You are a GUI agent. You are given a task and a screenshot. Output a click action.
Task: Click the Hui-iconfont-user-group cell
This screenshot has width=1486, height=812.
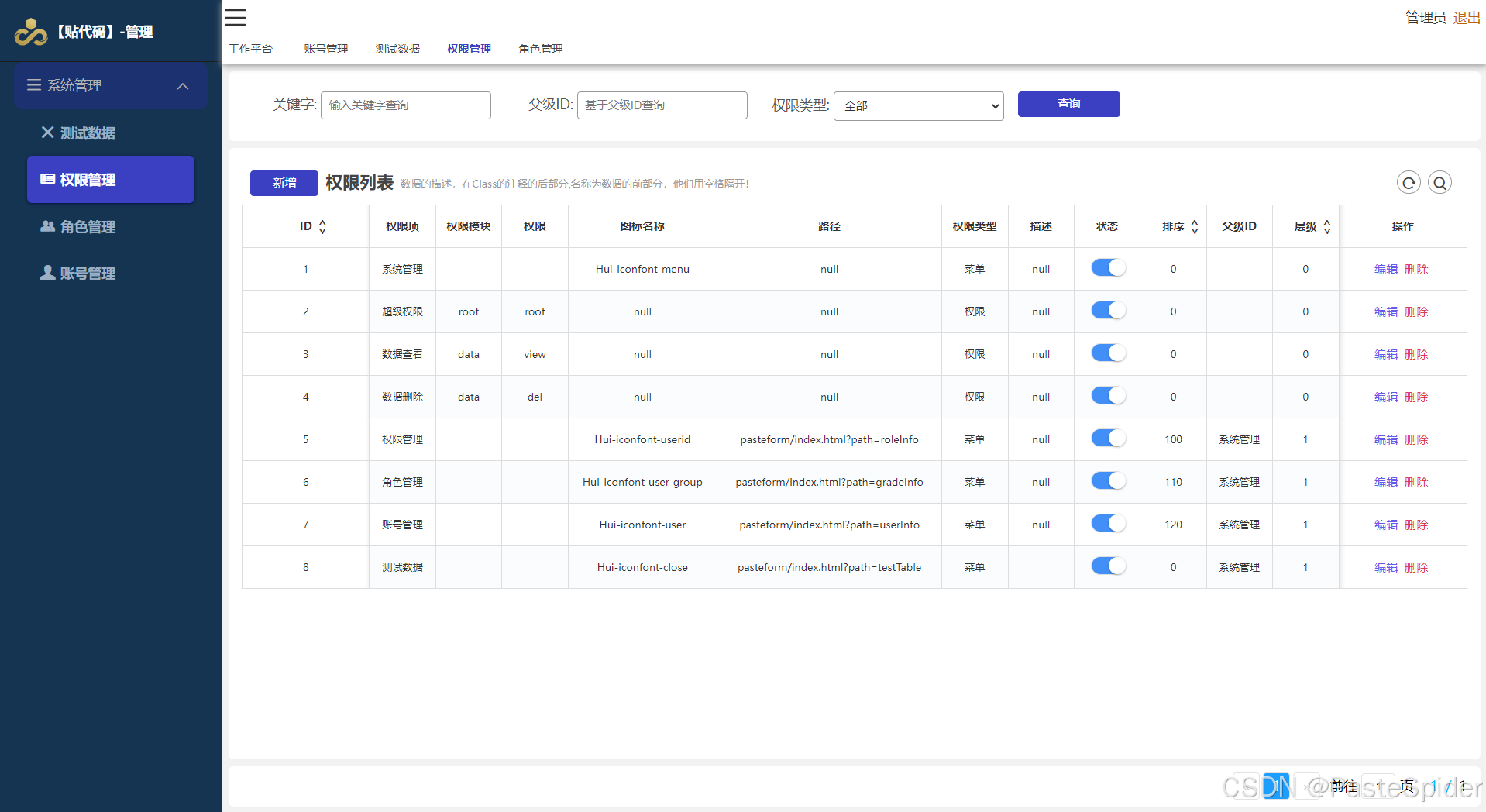[x=642, y=482]
